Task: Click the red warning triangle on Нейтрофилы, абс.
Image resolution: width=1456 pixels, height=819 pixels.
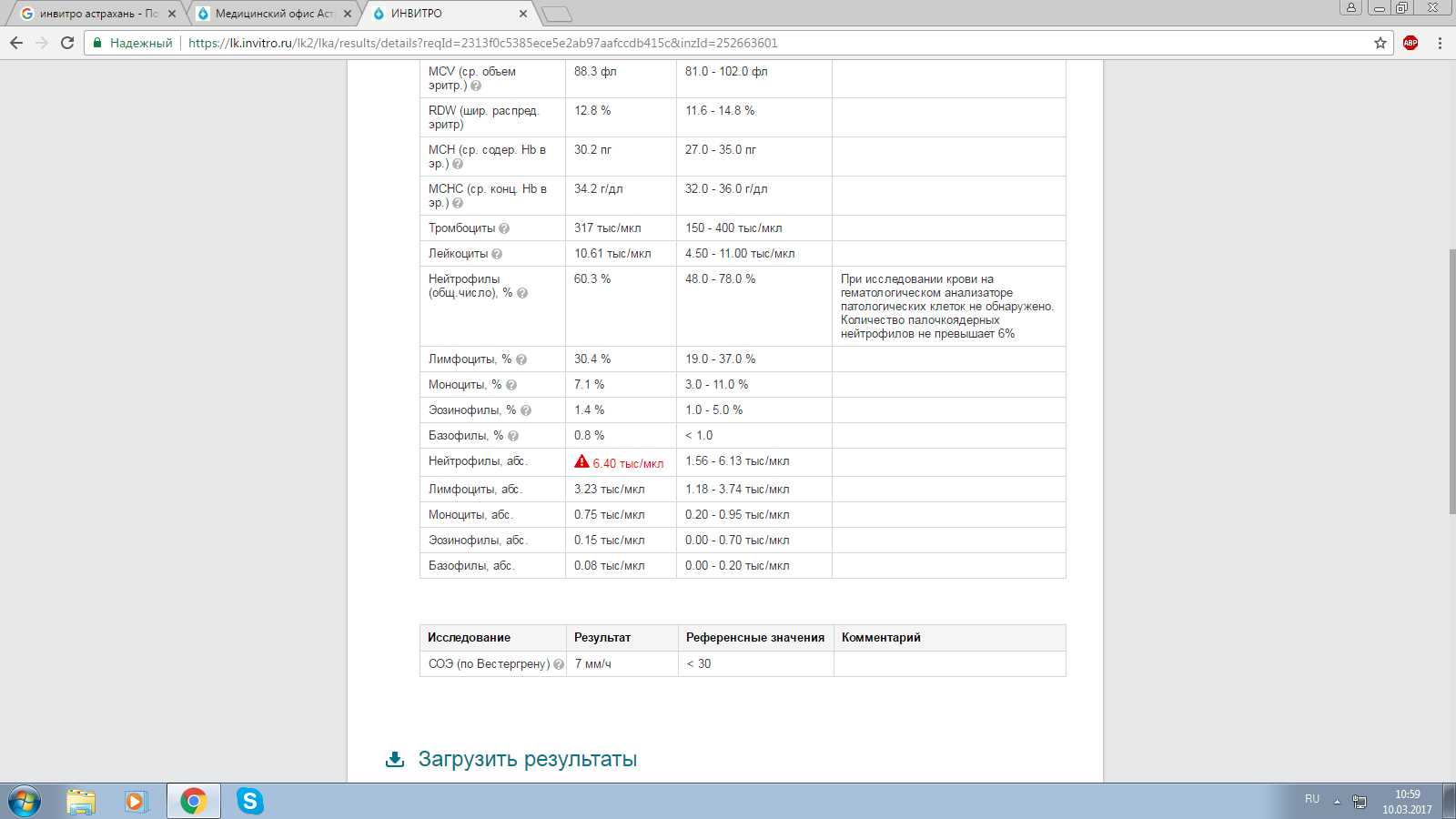Action: click(581, 462)
